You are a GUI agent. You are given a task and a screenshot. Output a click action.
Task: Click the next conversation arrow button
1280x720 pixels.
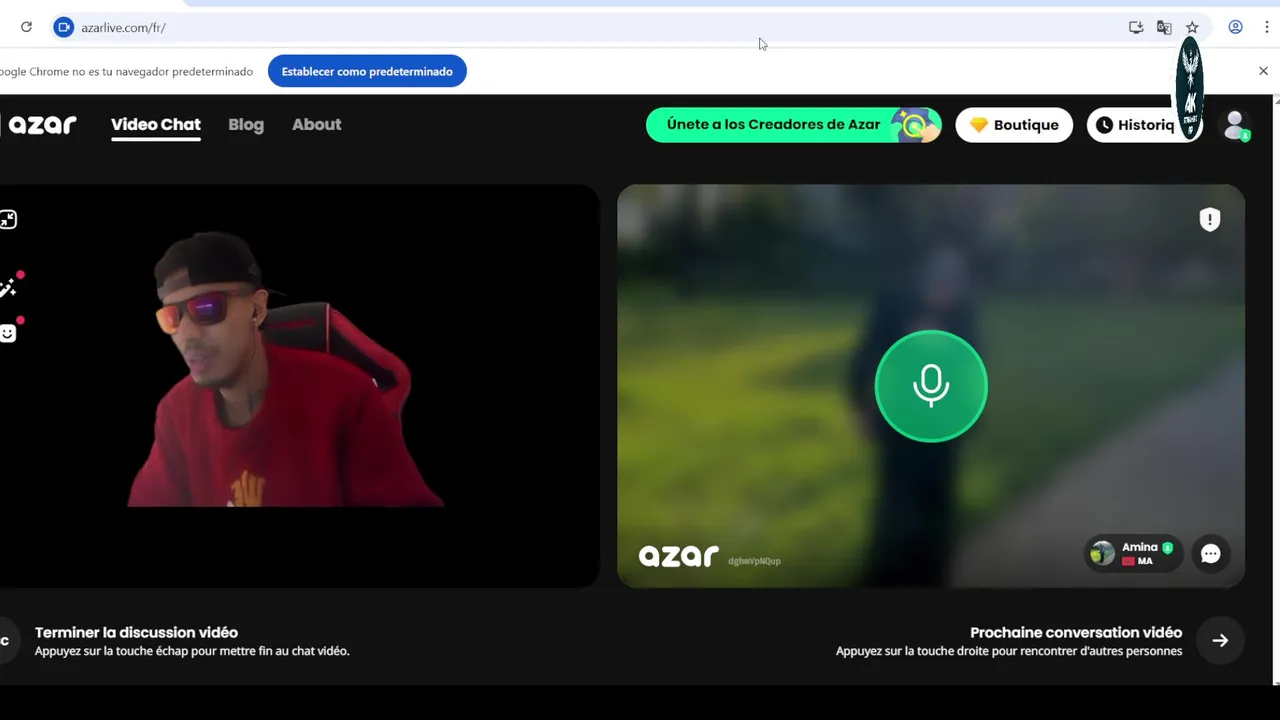tap(1220, 641)
